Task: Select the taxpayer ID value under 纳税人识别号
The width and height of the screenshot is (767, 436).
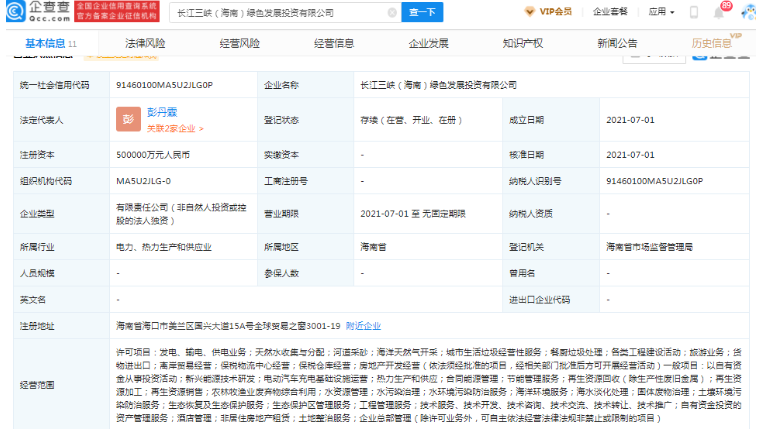Action: [x=654, y=181]
